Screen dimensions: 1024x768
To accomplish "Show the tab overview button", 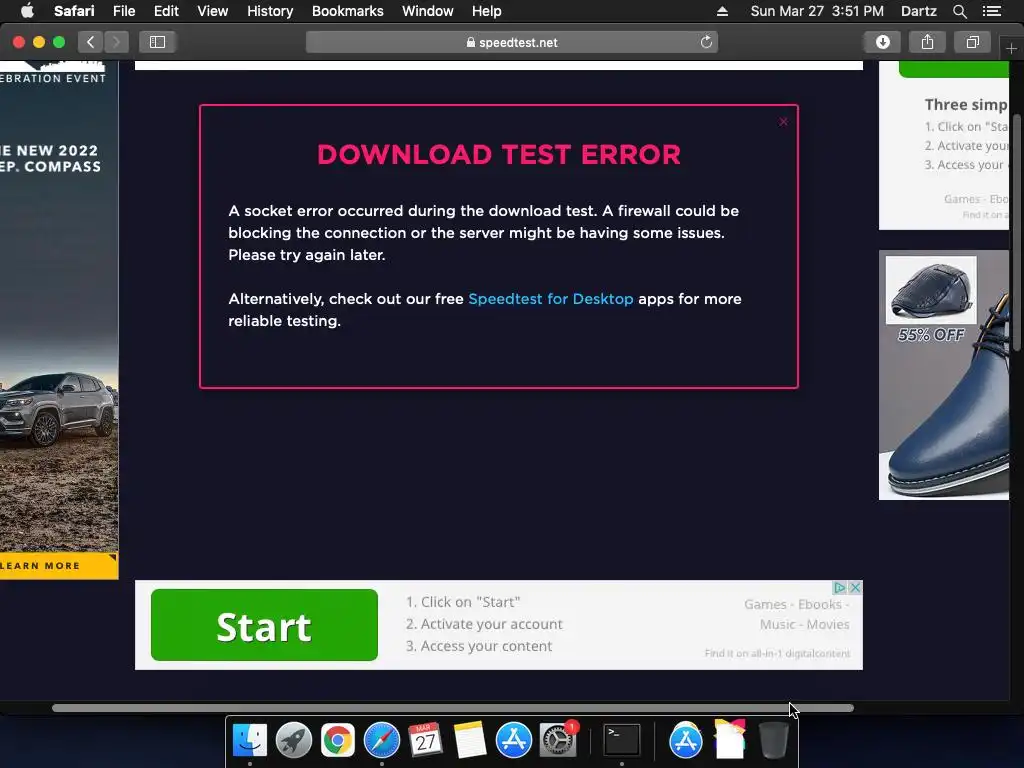I will (x=972, y=42).
